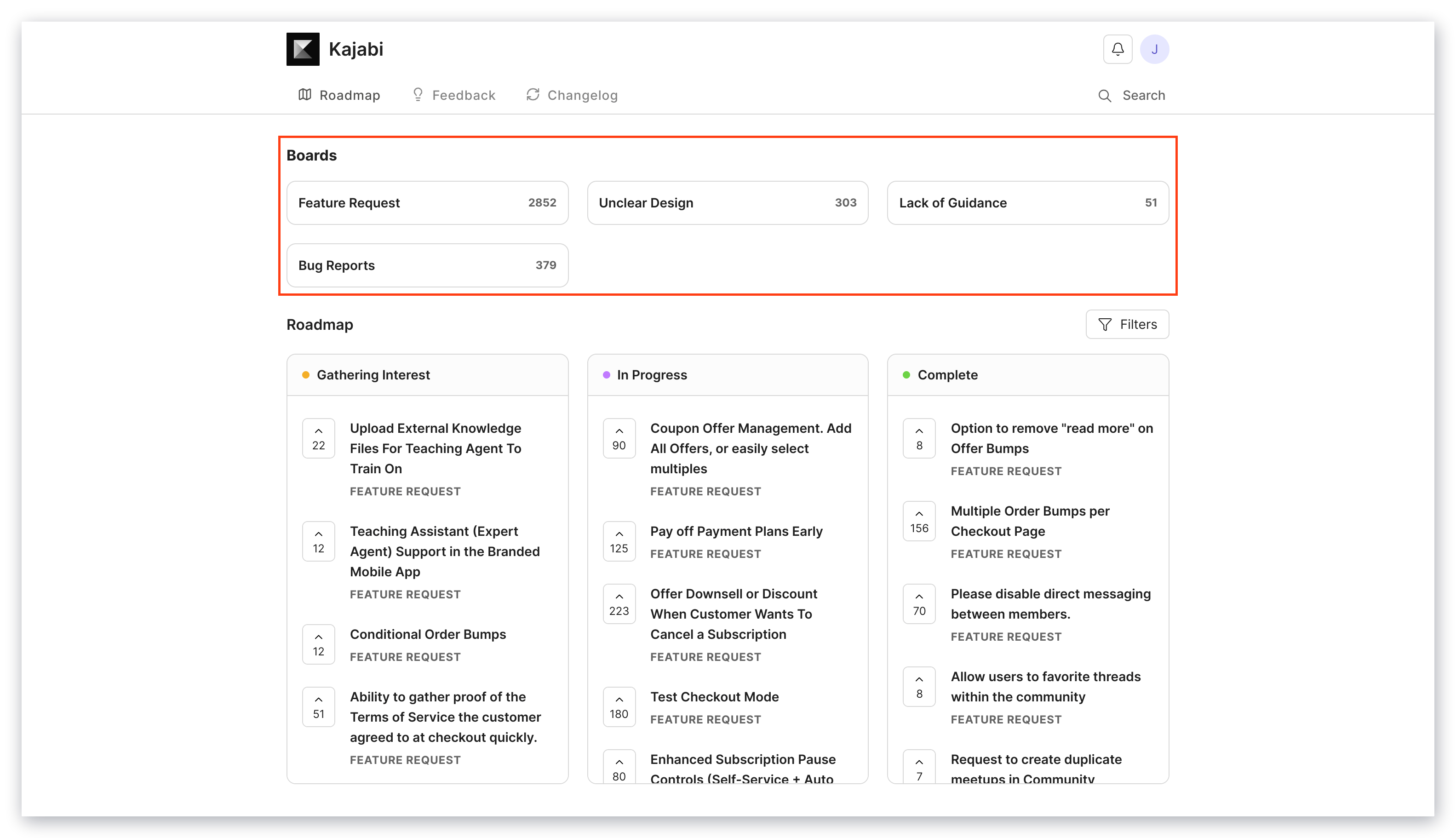Open Request to create duplicate meetups post

point(1036,769)
